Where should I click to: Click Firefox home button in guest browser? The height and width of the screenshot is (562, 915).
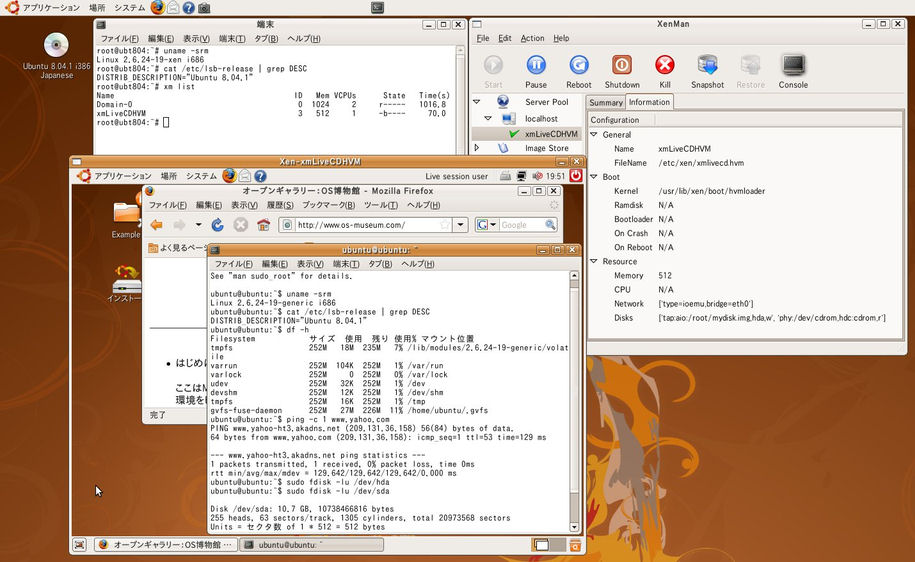click(264, 225)
